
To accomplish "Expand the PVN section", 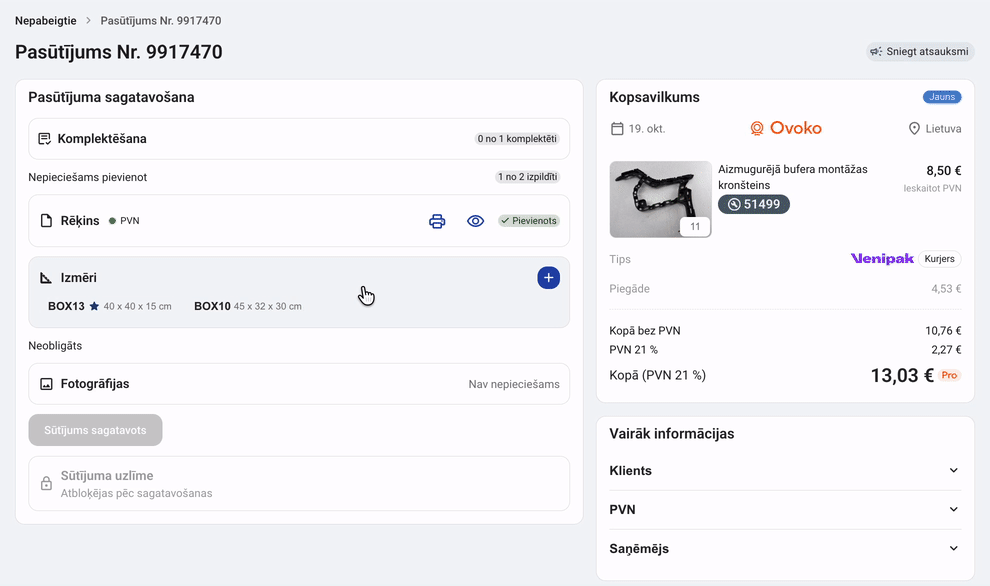I will point(785,510).
